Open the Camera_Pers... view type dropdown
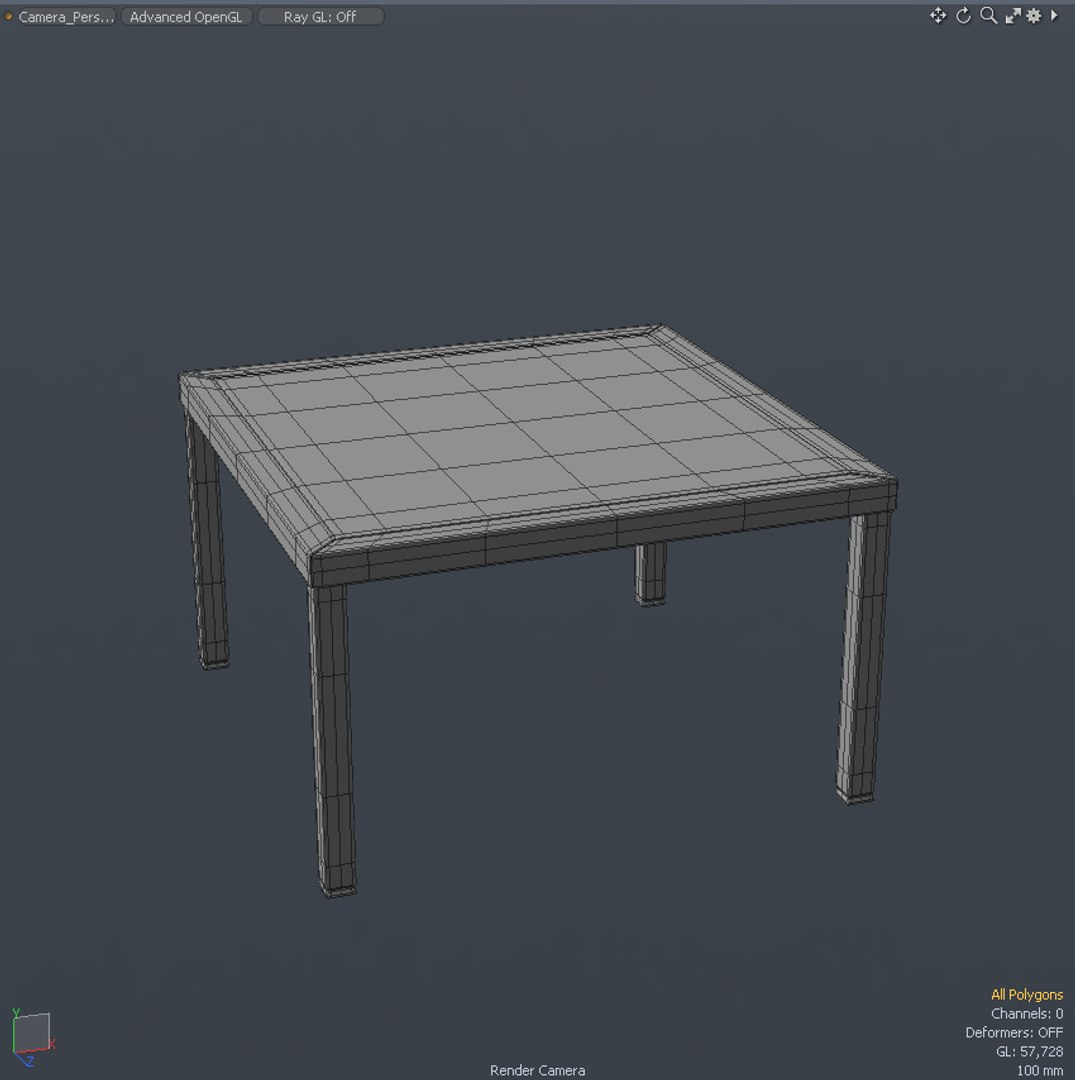 65,17
